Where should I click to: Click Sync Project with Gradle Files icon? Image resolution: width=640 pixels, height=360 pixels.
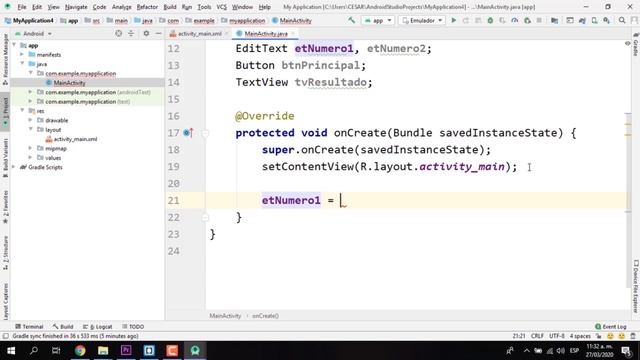point(582,20)
